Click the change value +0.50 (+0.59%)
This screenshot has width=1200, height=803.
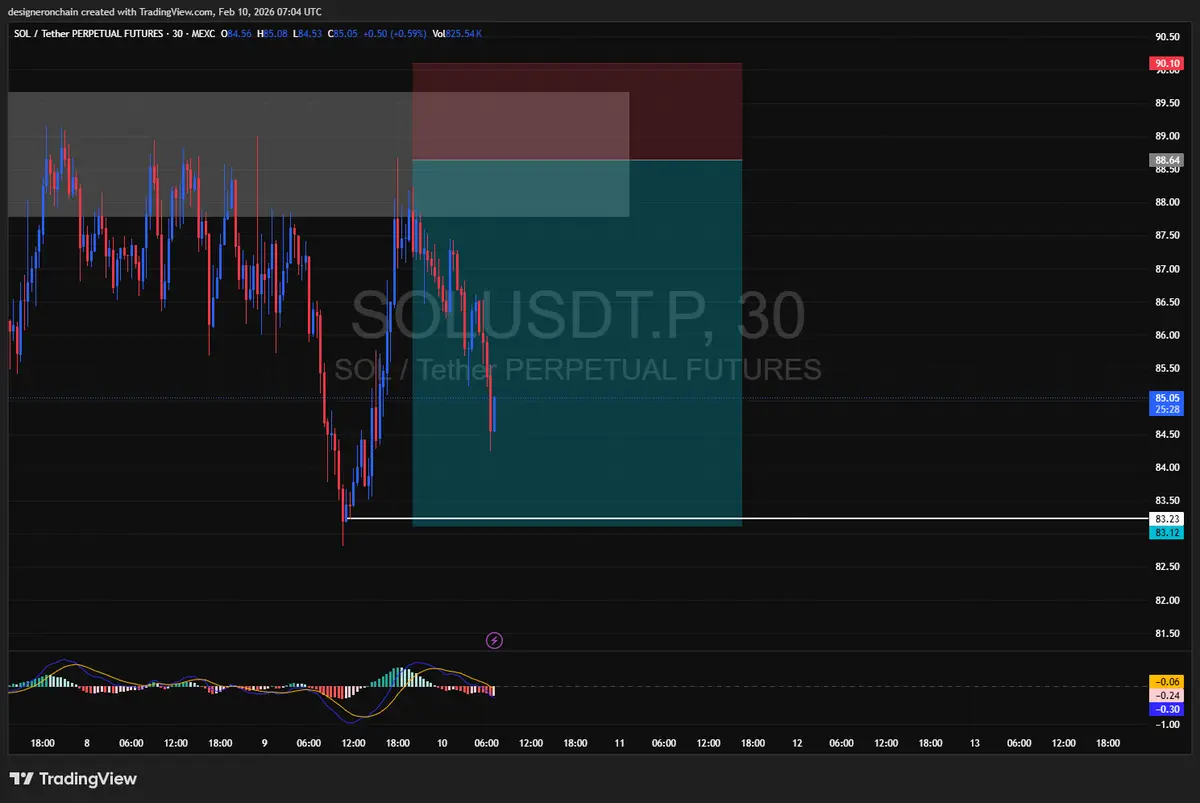(393, 33)
